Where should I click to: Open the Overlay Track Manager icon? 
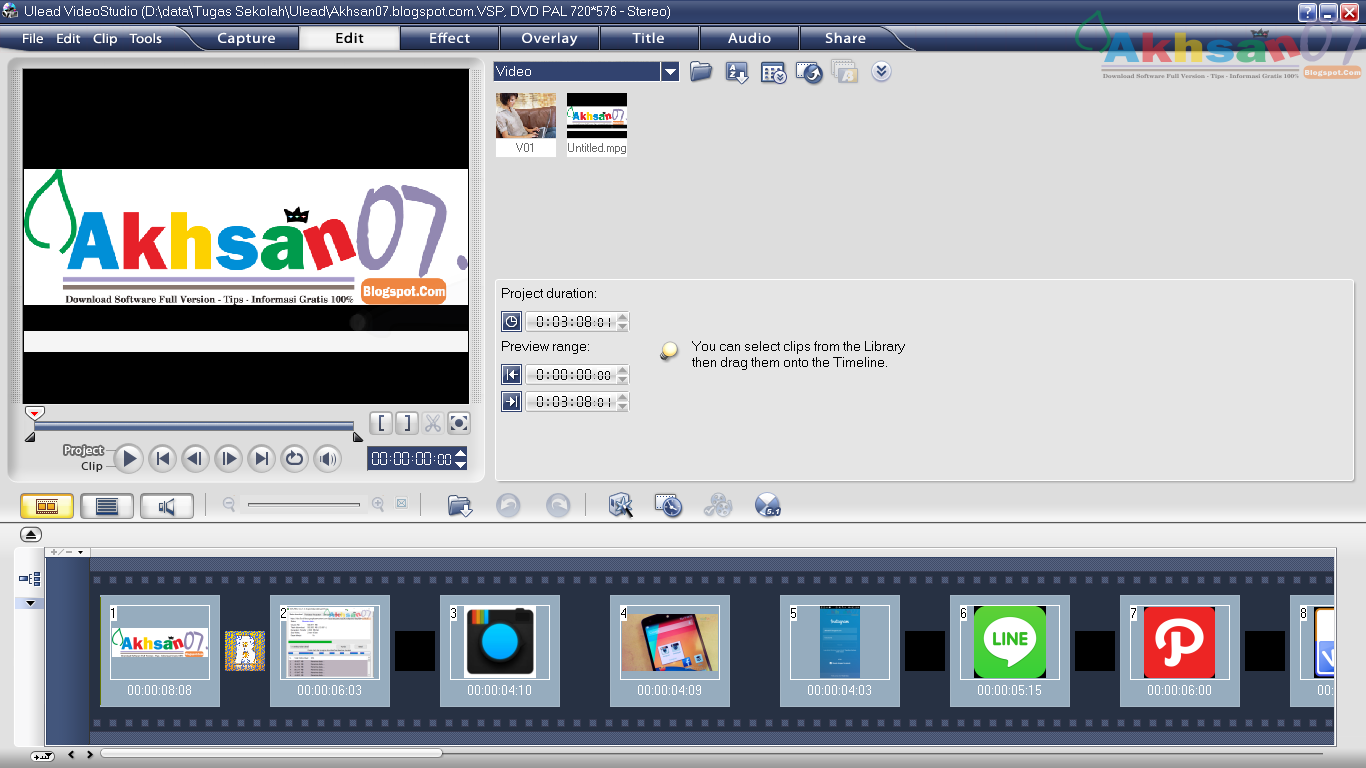[x=718, y=506]
